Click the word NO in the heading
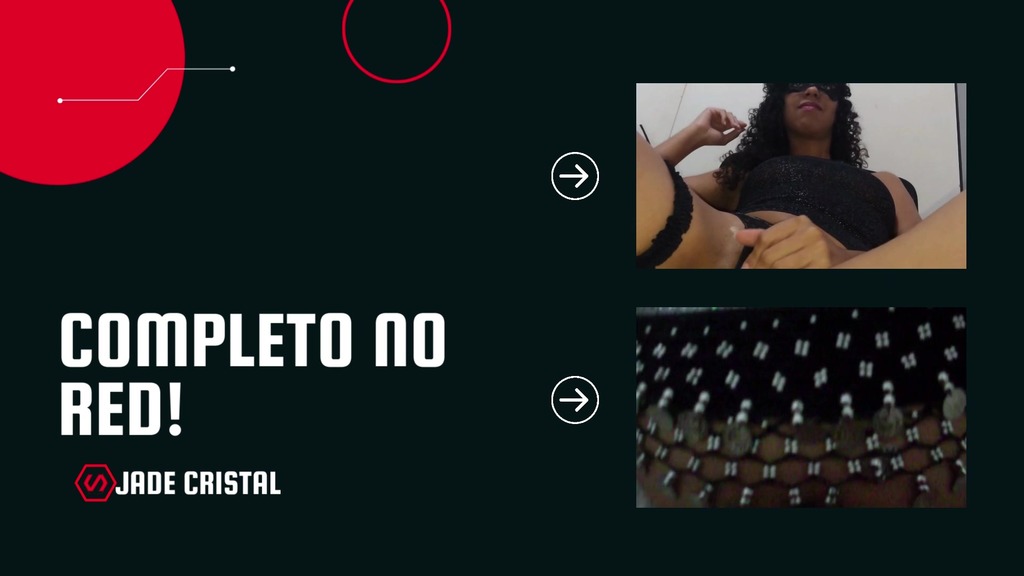The width and height of the screenshot is (1024, 576). [x=410, y=340]
